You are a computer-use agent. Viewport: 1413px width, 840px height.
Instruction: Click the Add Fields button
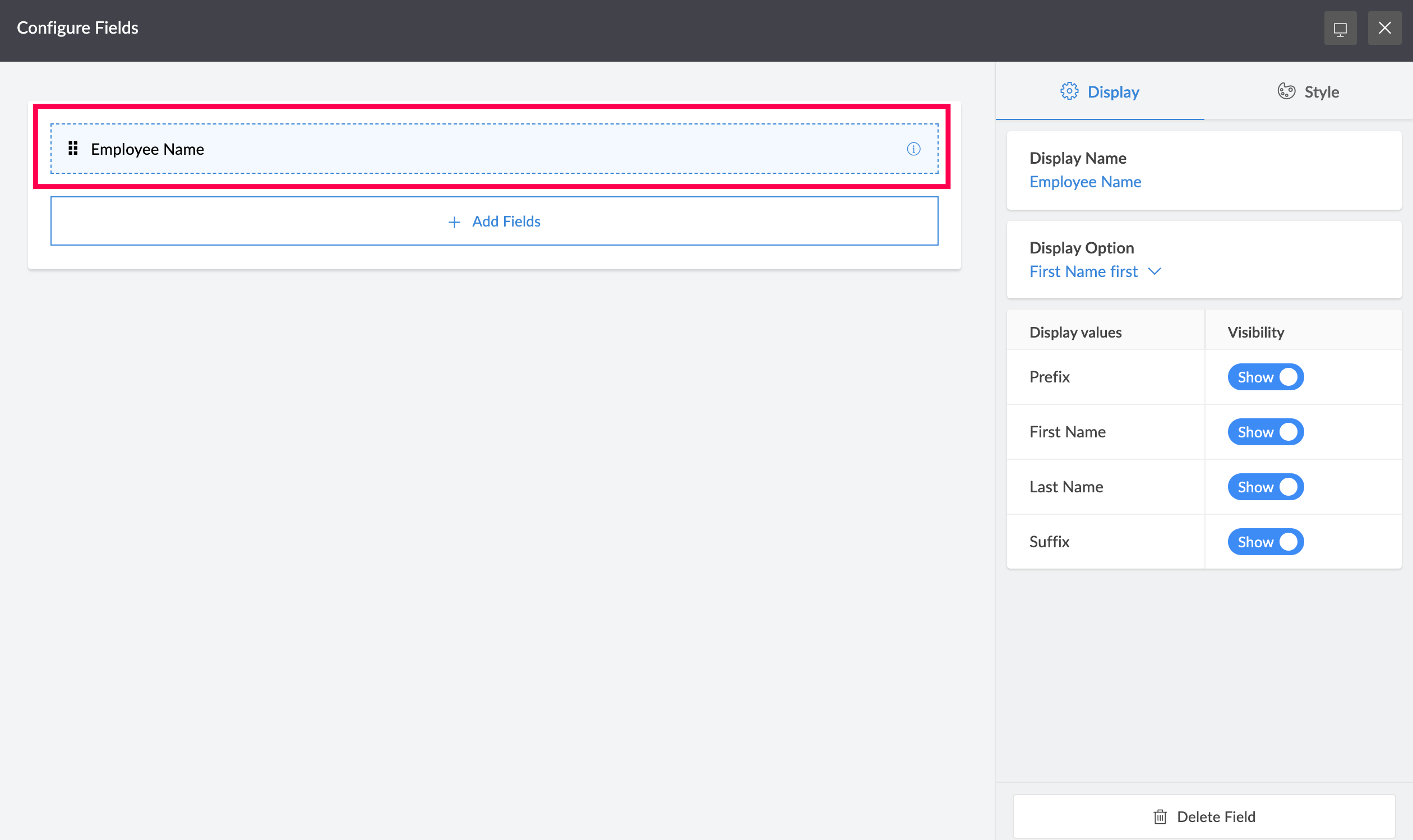494,221
